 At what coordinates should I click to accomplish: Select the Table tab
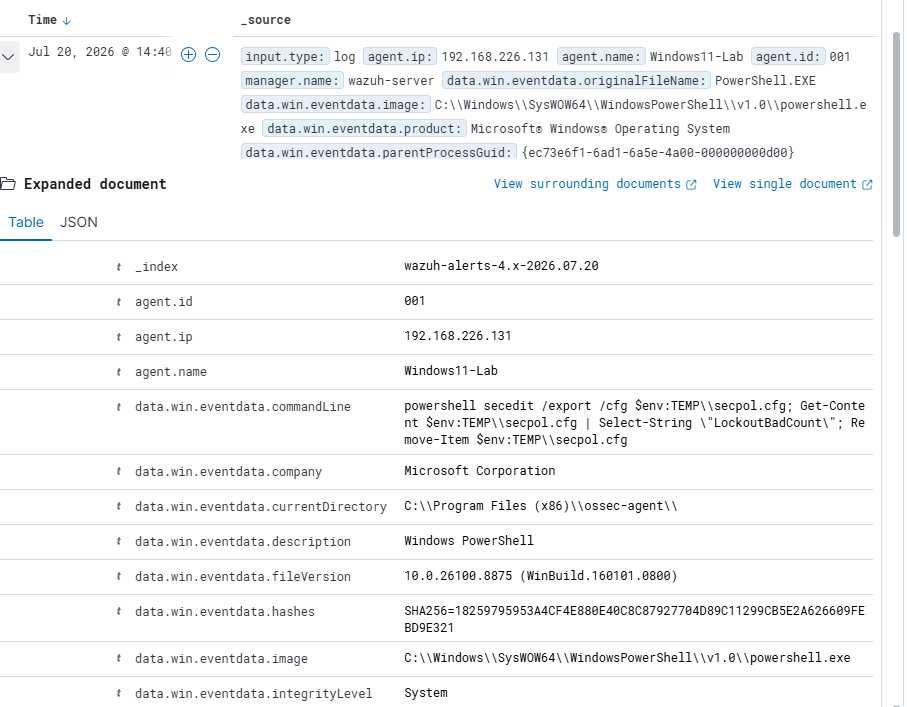[x=26, y=222]
